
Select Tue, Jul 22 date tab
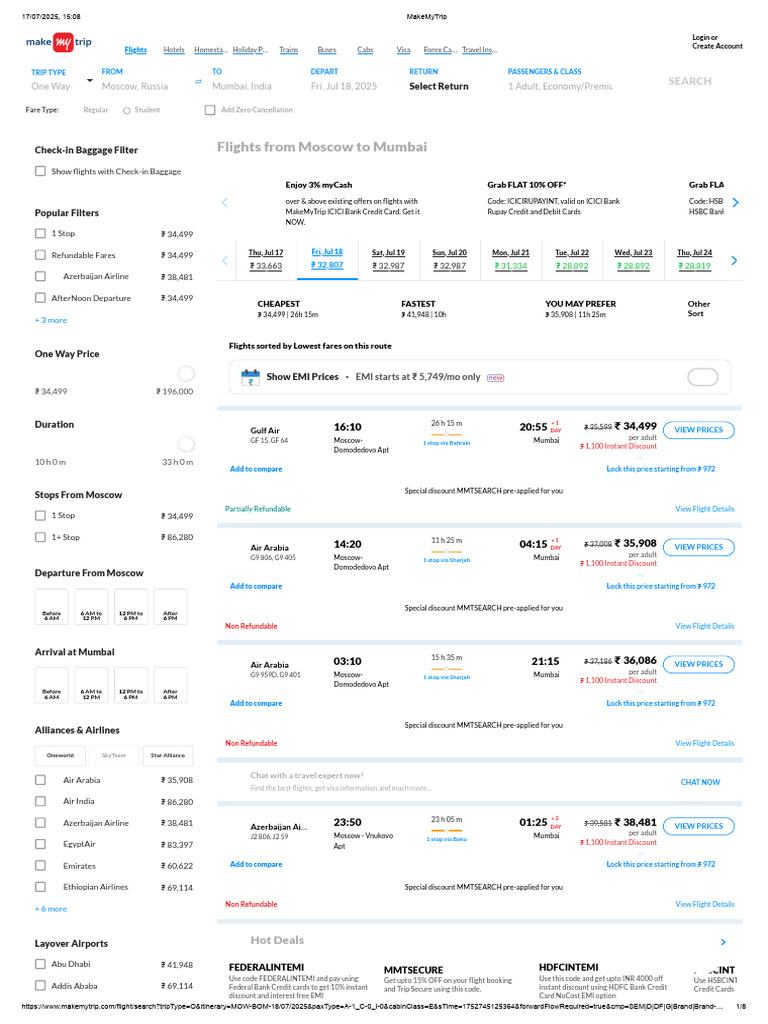coord(572,259)
